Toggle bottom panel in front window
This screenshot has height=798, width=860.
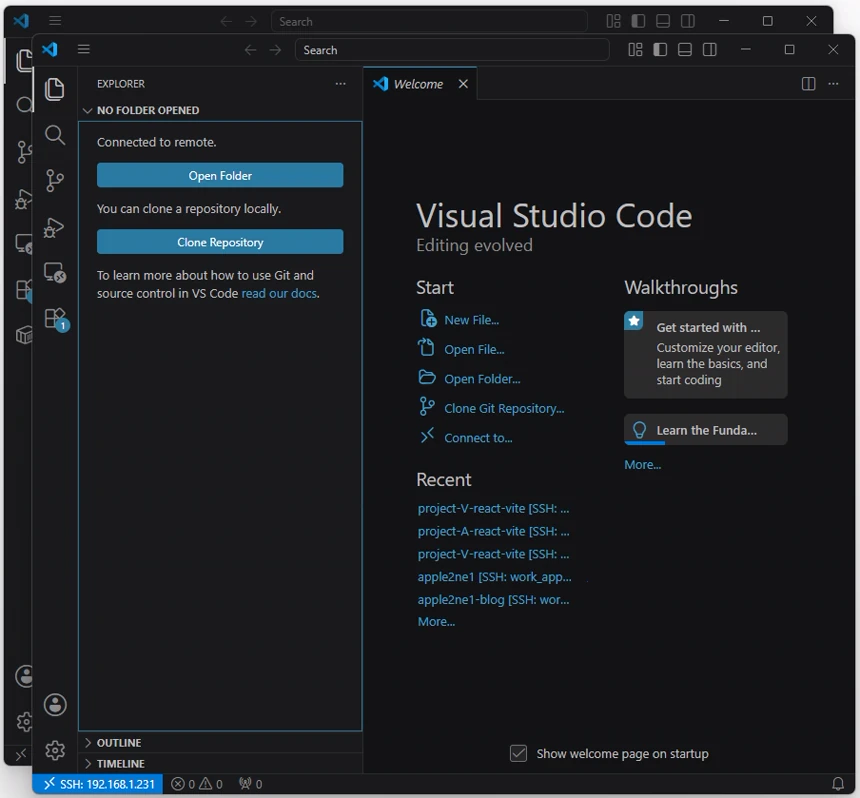tap(684, 50)
